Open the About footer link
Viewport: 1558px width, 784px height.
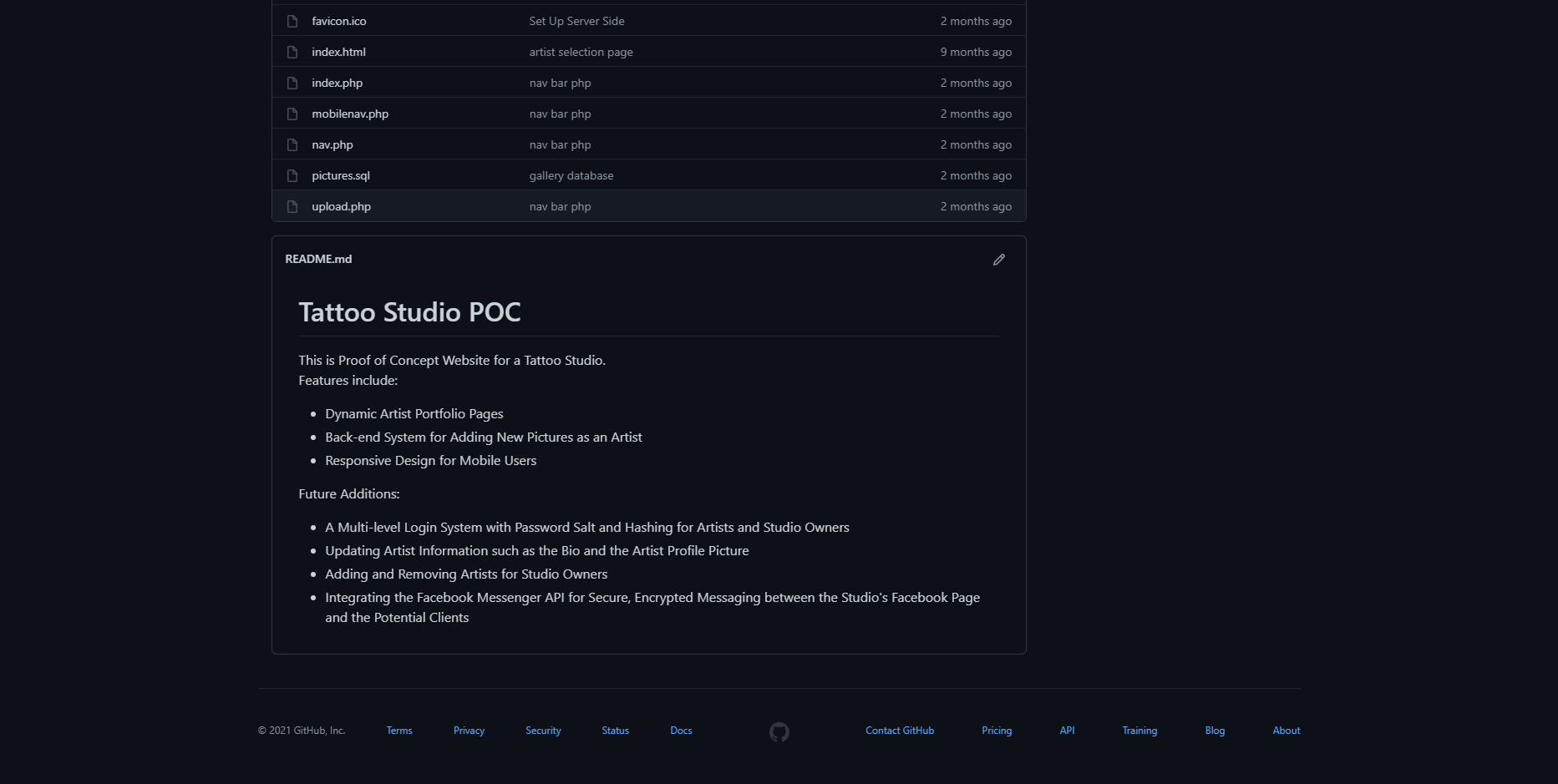pyautogui.click(x=1286, y=731)
